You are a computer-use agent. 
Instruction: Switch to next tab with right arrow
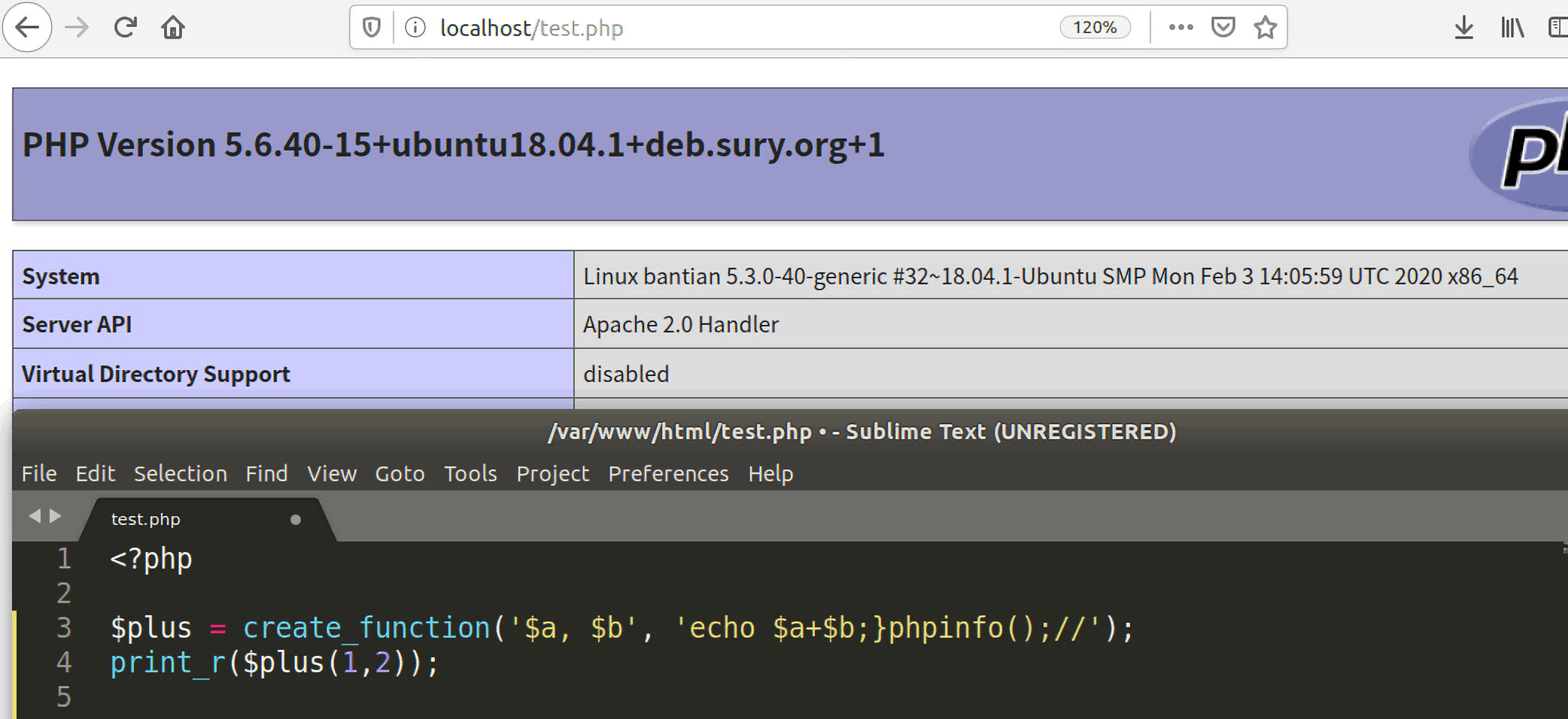point(55,516)
